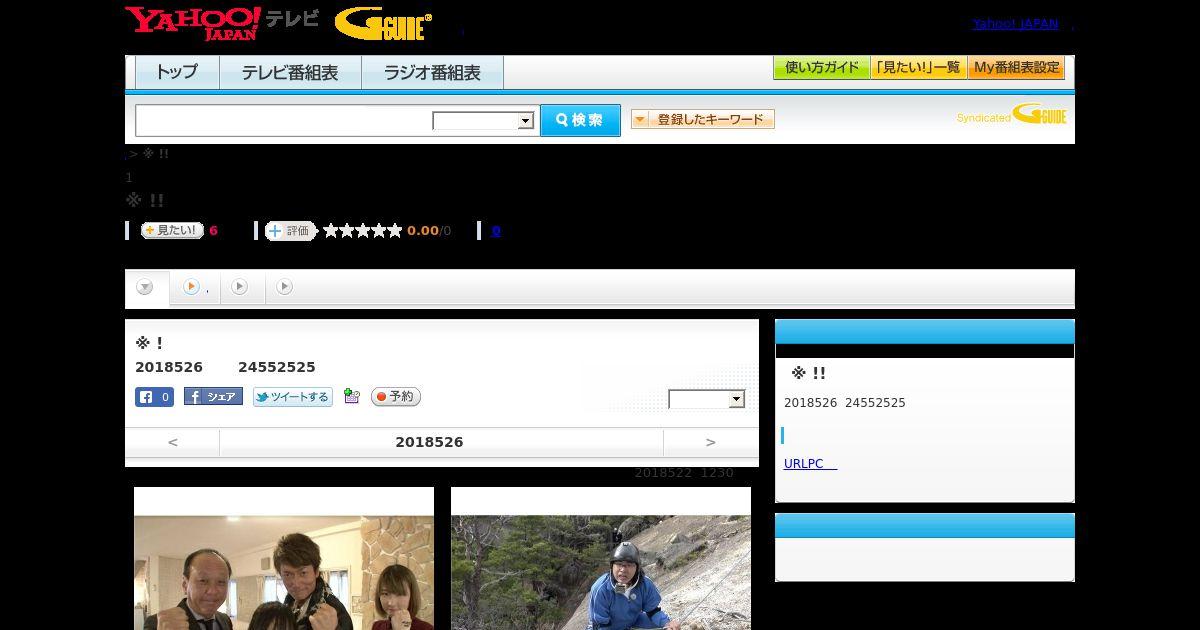Screen dimensions: 1200x630
Task: Expand 登録したキーワード dropdown
Action: (x=703, y=119)
